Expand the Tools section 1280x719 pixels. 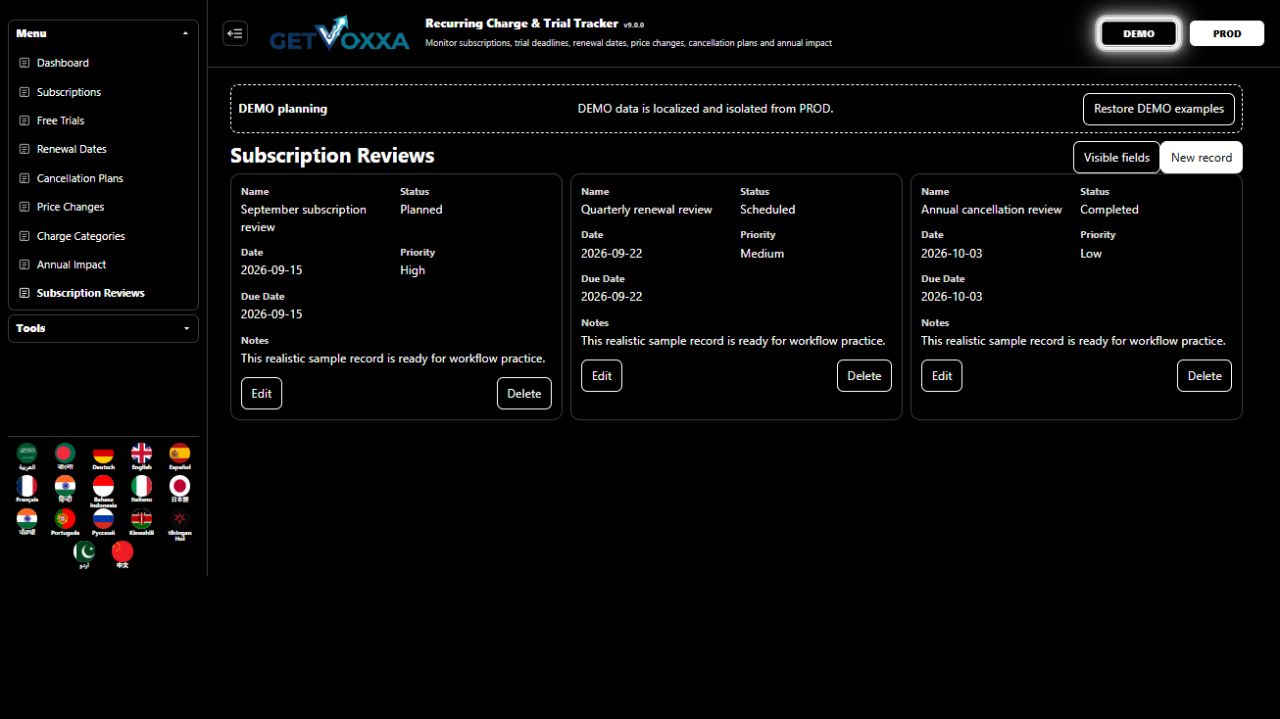tap(103, 328)
